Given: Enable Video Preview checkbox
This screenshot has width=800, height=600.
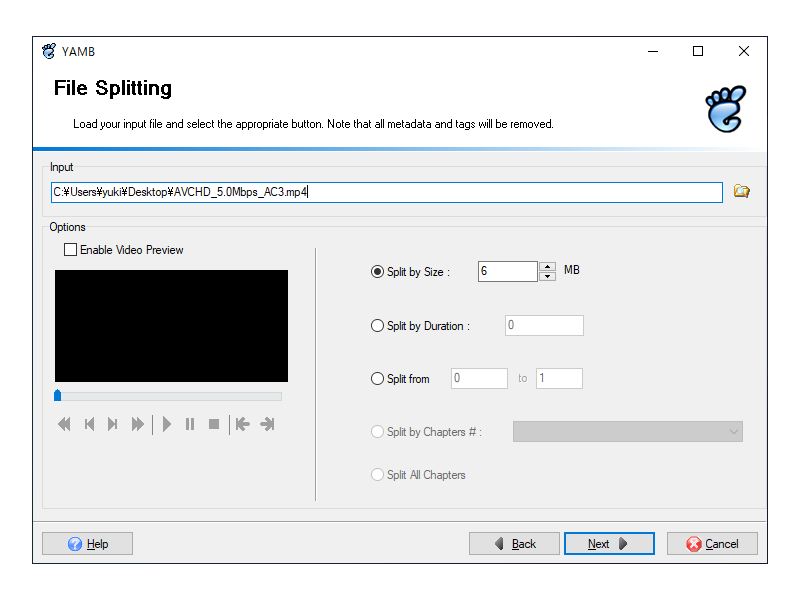Looking at the screenshot, I should tap(70, 249).
